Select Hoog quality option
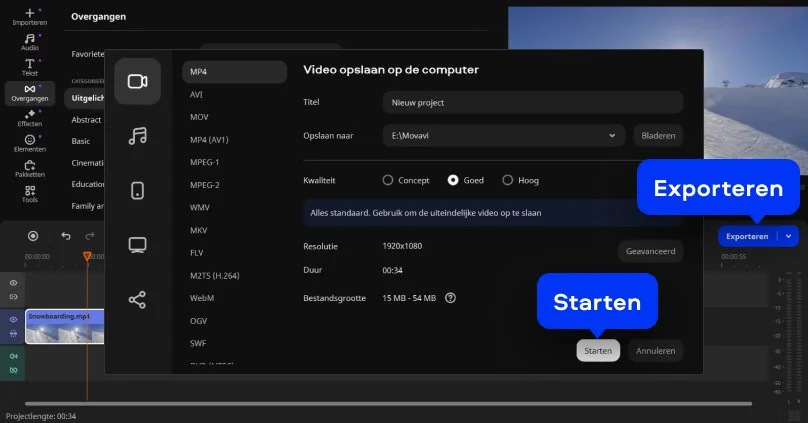The width and height of the screenshot is (808, 423). [520, 180]
